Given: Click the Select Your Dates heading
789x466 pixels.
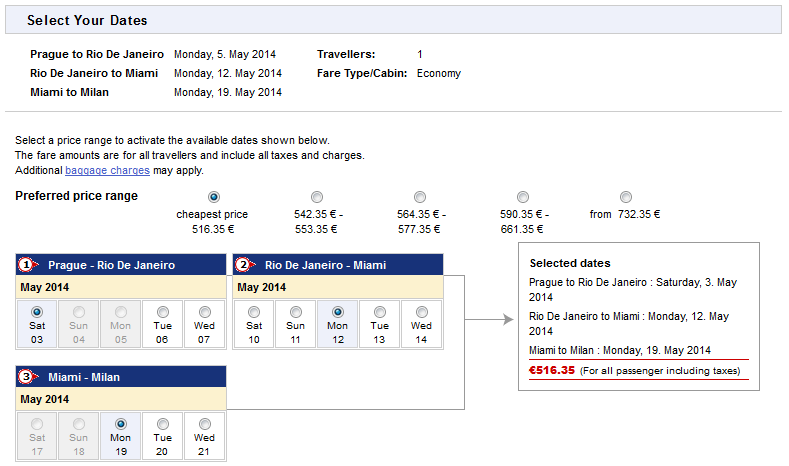Looking at the screenshot, I should pos(87,20).
